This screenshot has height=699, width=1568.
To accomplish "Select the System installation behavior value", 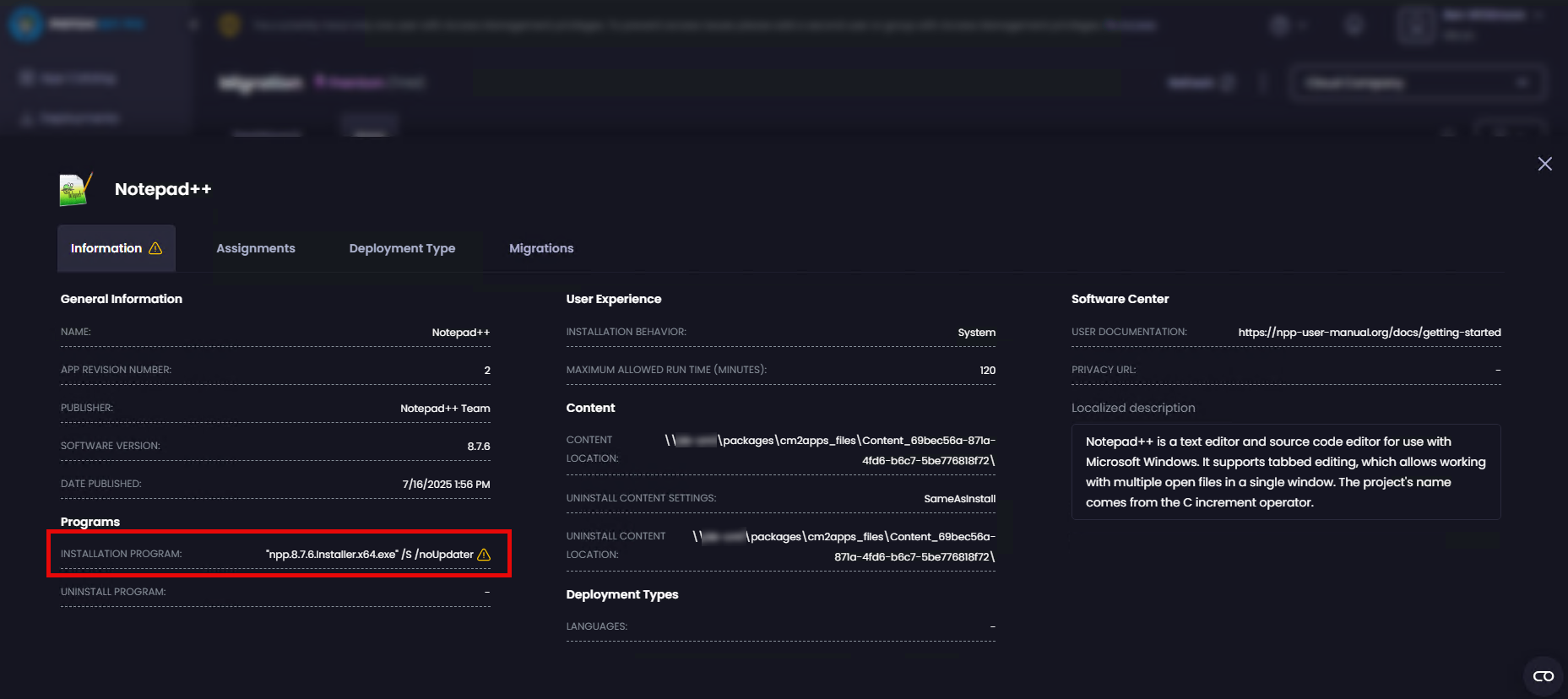I will coord(977,333).
